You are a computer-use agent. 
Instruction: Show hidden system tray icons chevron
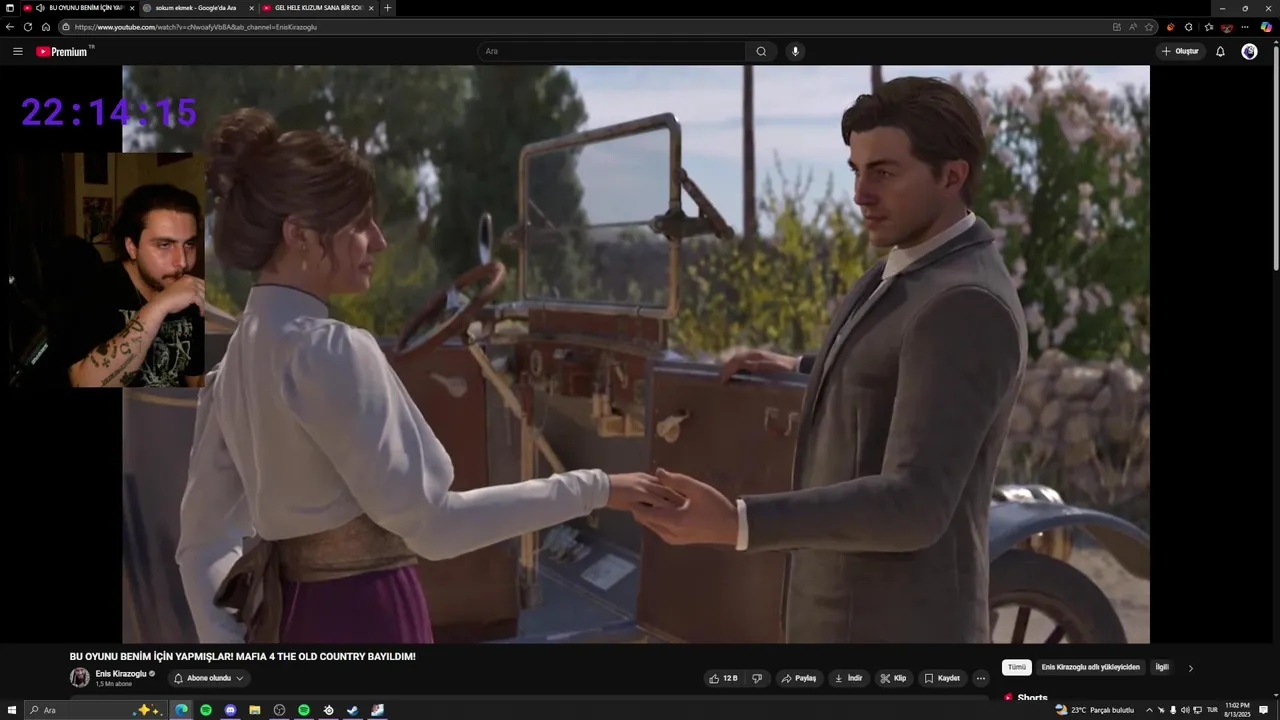coord(1149,710)
